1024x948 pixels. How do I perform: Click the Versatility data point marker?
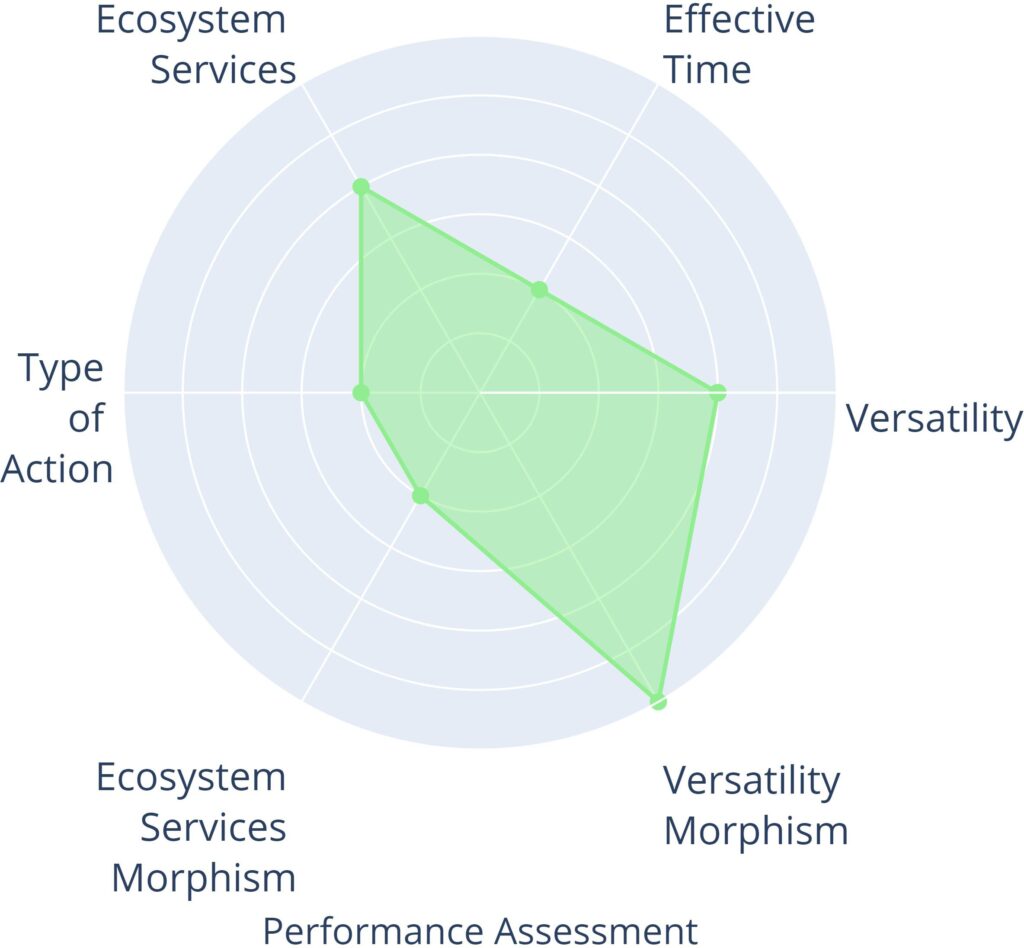coord(717,393)
